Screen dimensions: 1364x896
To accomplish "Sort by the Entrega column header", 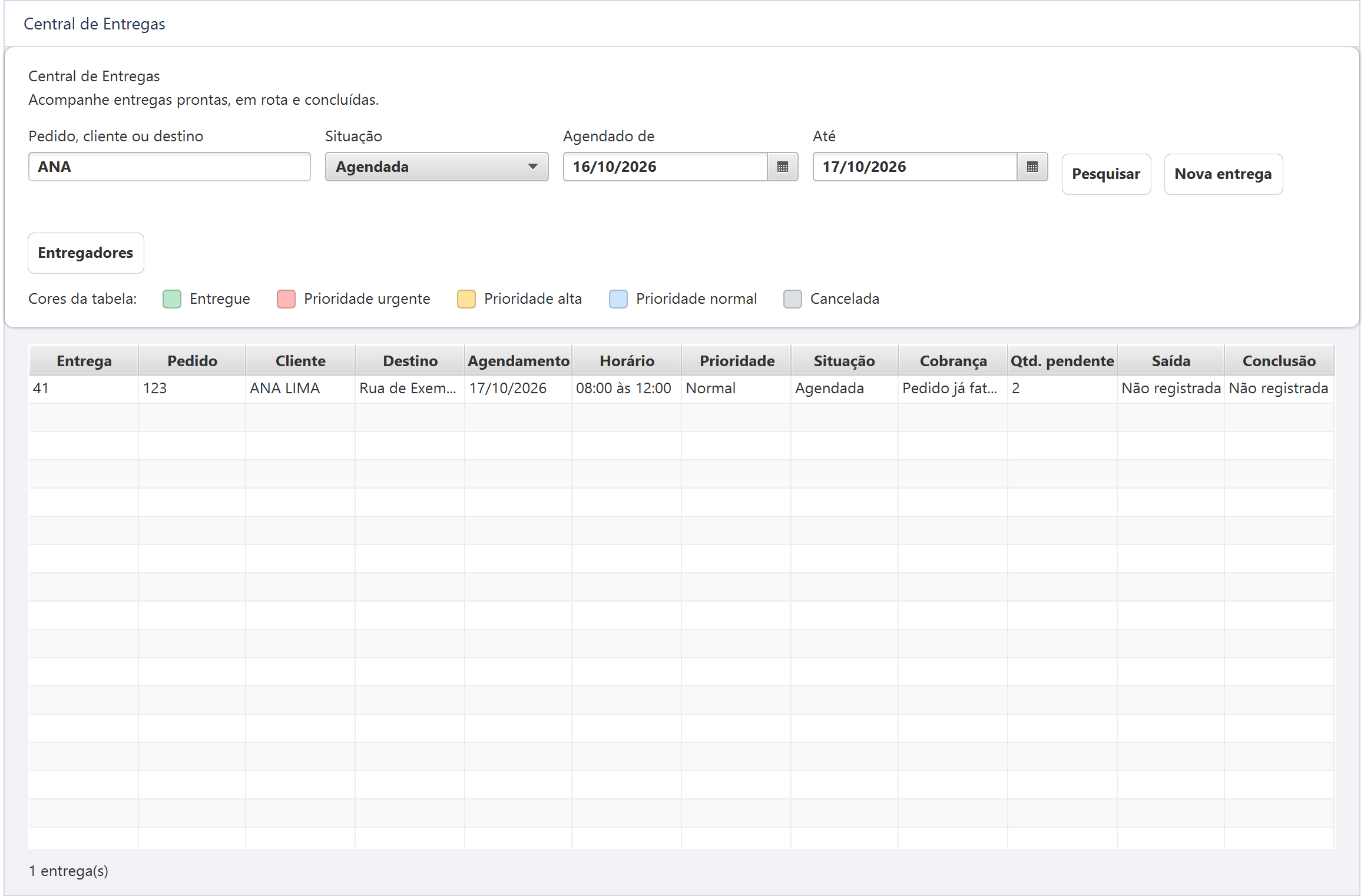I will [84, 361].
